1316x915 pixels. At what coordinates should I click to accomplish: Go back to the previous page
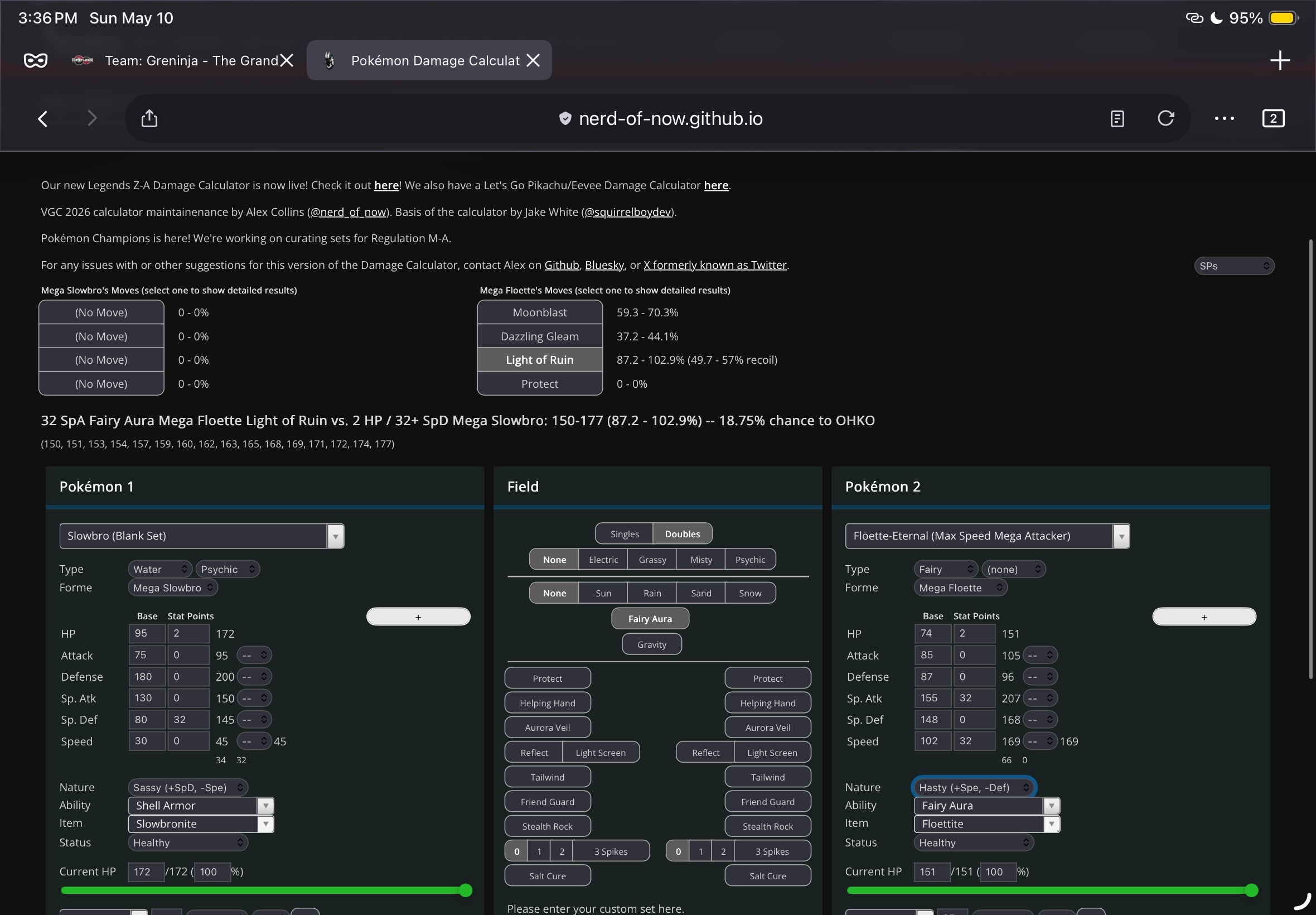click(x=43, y=119)
